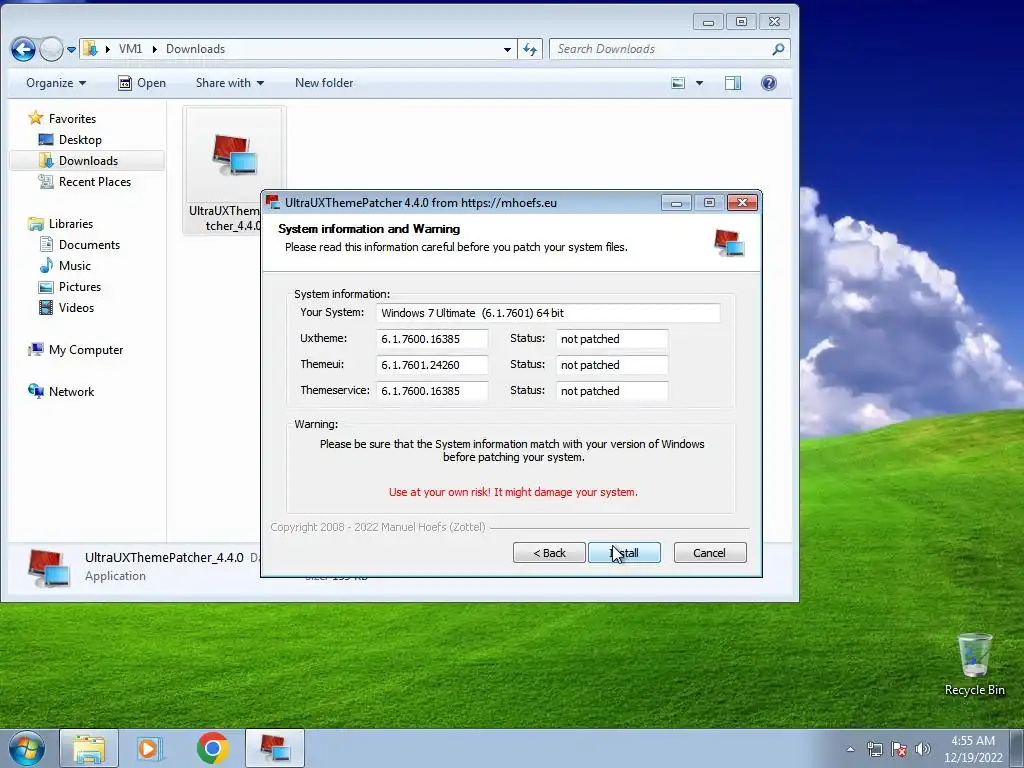1024x768 pixels.
Task: Click the Uxtheme status 'not patched' field
Action: [612, 339]
